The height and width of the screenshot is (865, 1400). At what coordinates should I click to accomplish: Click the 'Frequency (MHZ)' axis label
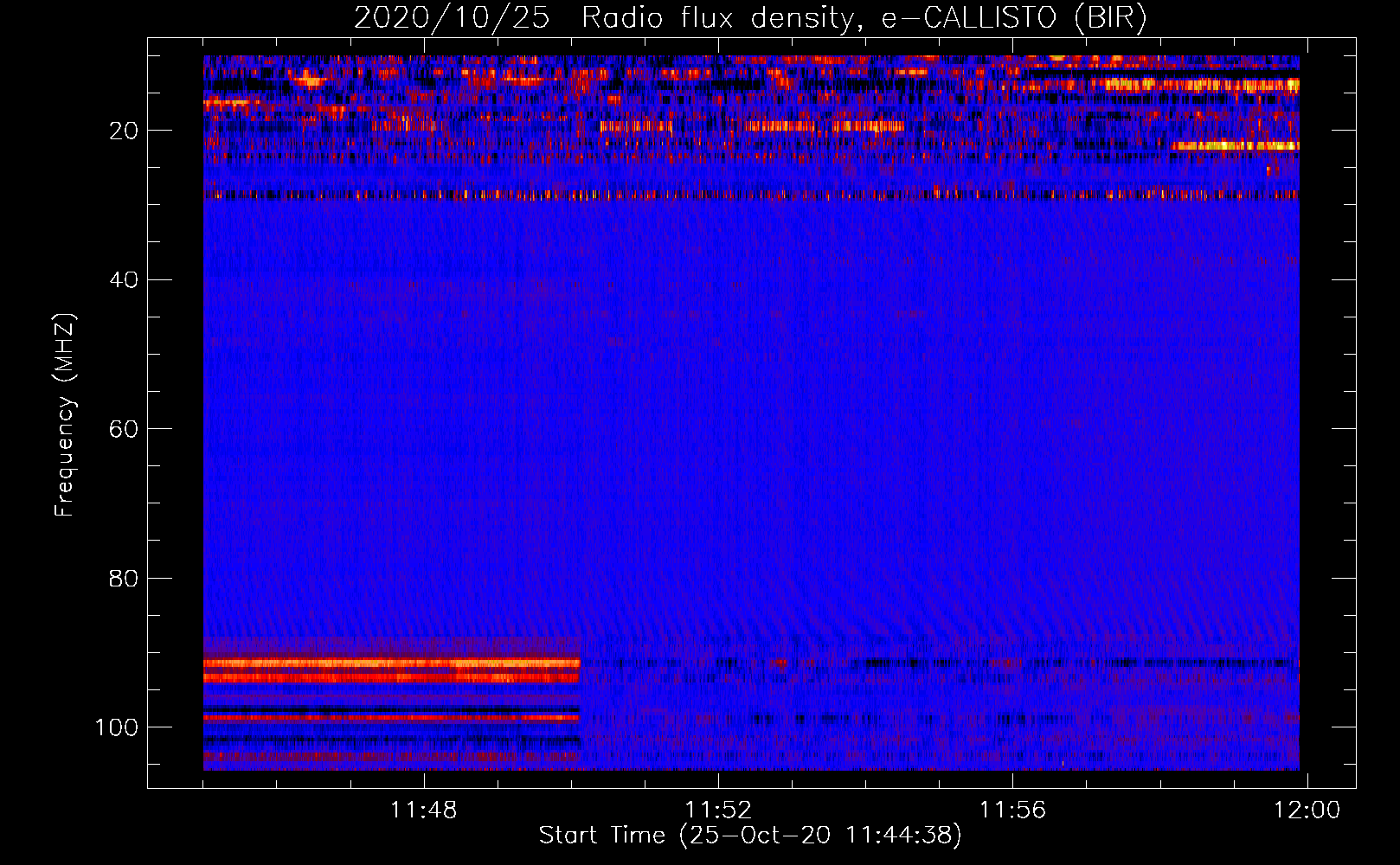point(64,414)
